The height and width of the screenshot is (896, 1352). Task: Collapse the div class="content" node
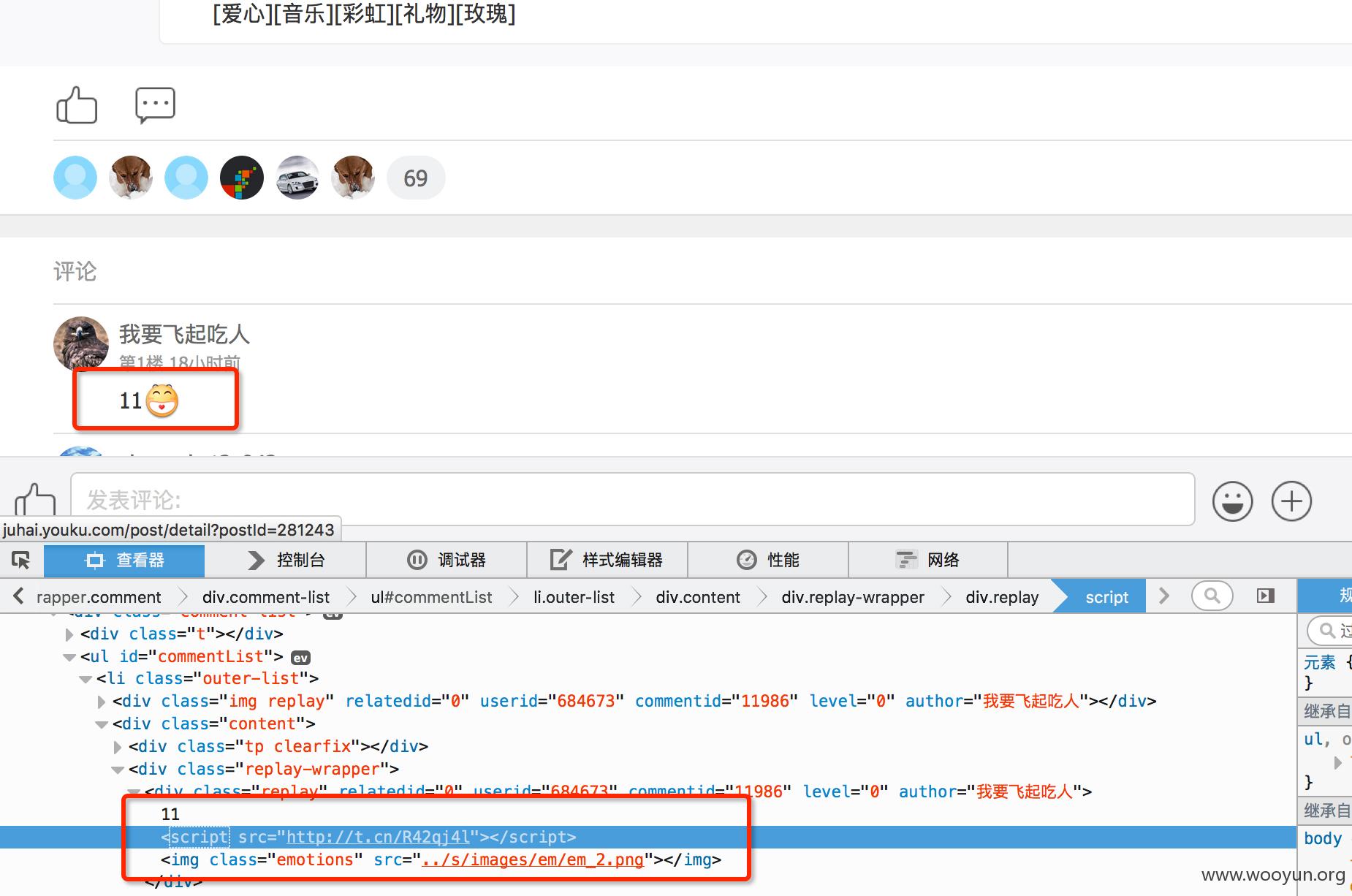pos(102,725)
